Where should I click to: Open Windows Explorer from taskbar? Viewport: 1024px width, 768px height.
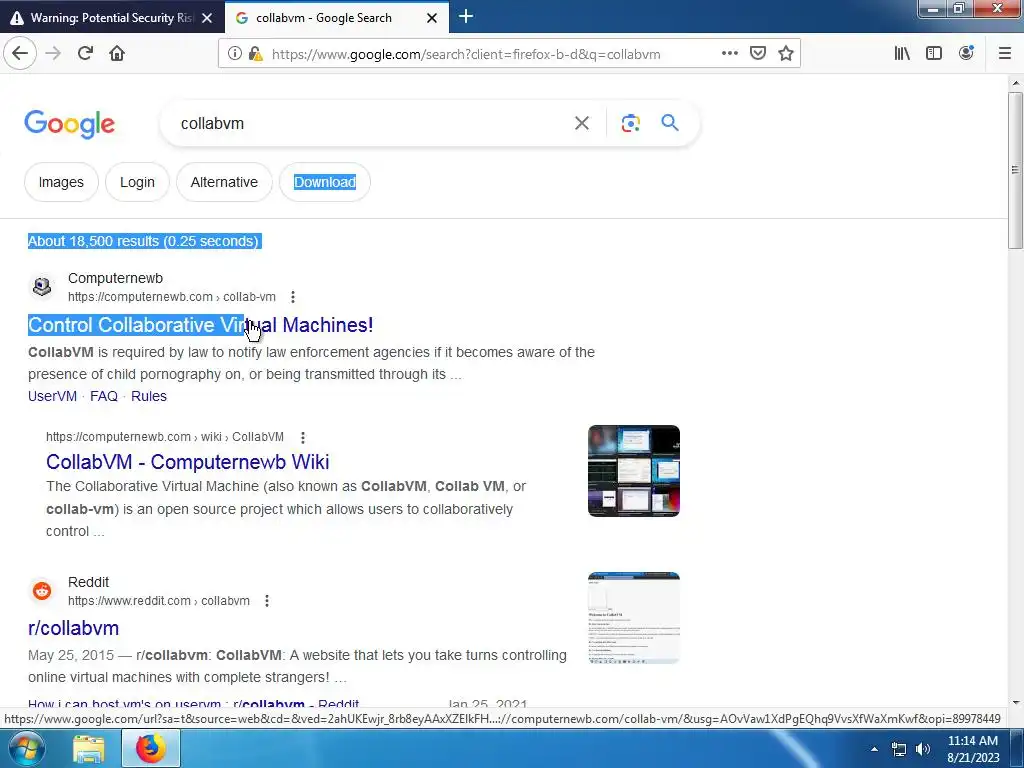click(89, 748)
